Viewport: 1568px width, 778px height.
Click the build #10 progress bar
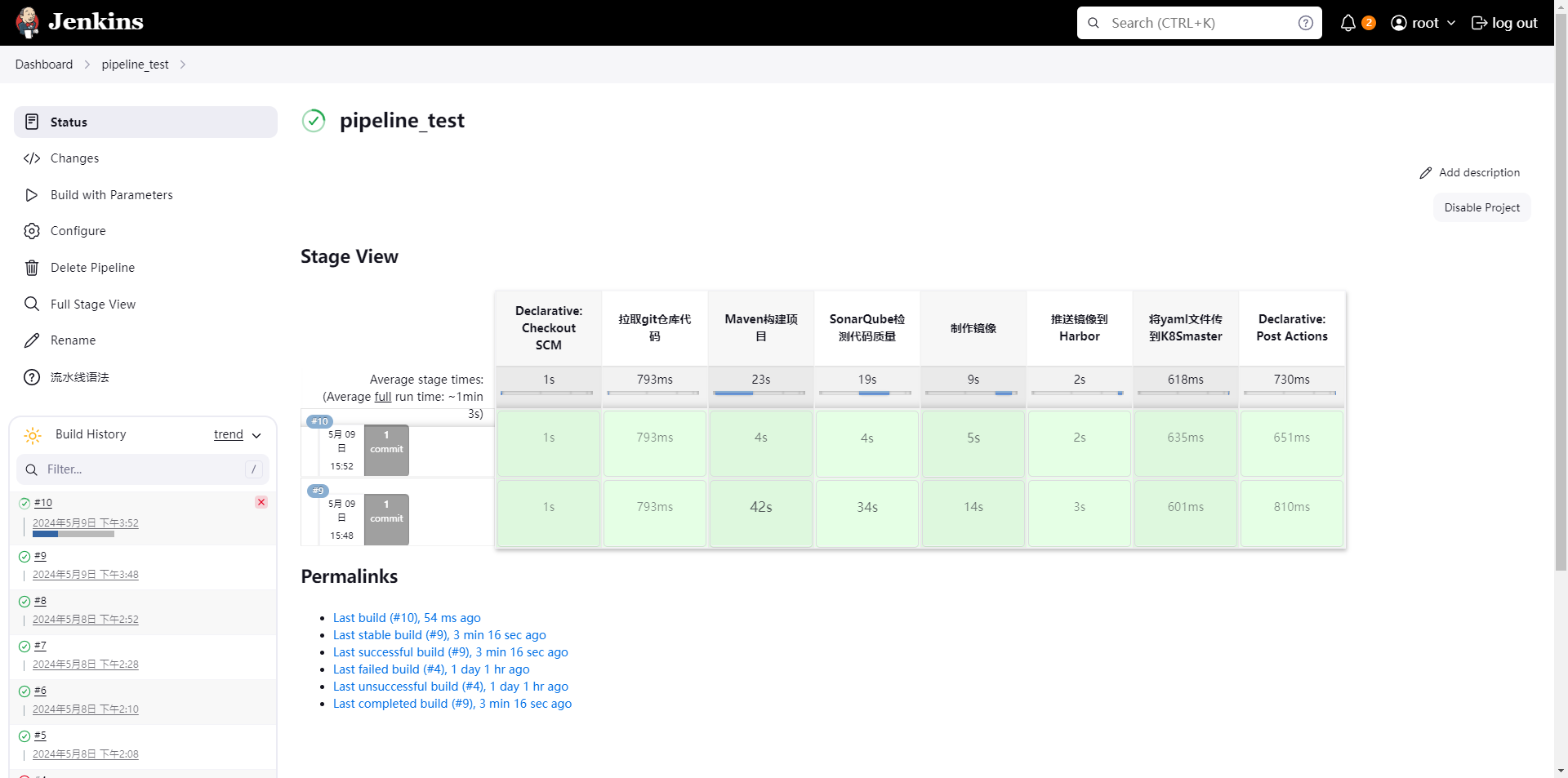(73, 534)
